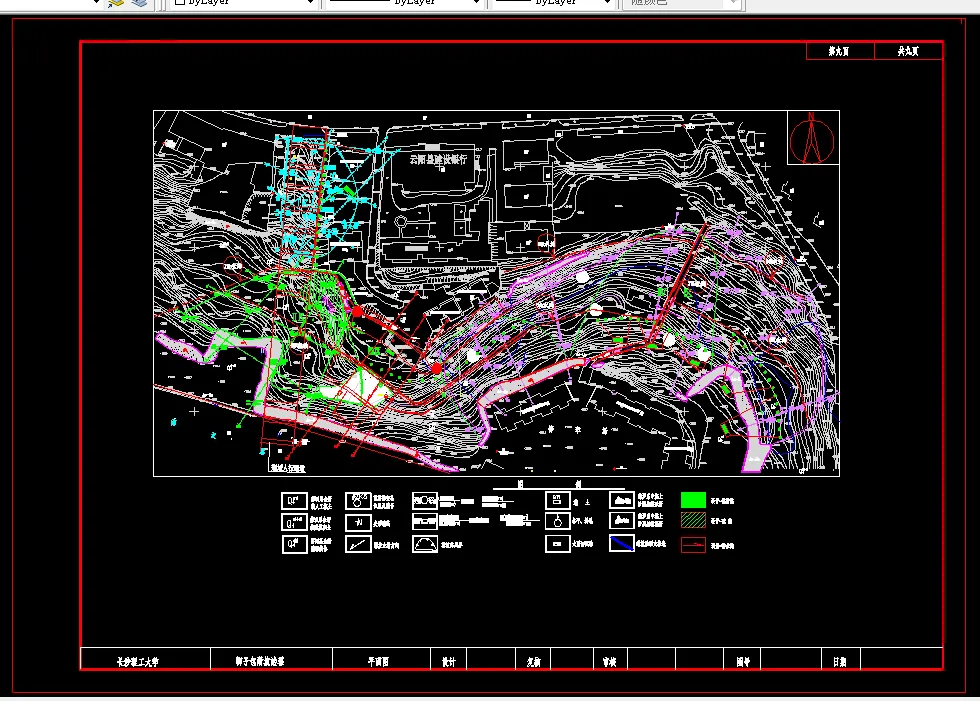Image resolution: width=980 pixels, height=701 pixels.
Task: Click the layer tool icon with yellow pencil
Action: click(x=116, y=3)
